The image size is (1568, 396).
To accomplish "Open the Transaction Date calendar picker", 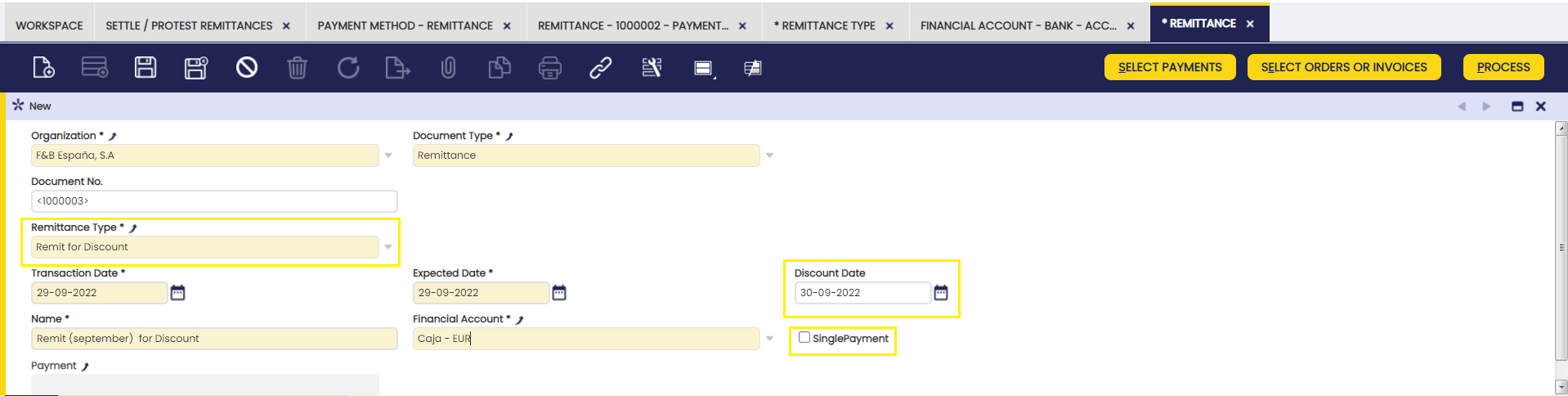I will [x=177, y=292].
